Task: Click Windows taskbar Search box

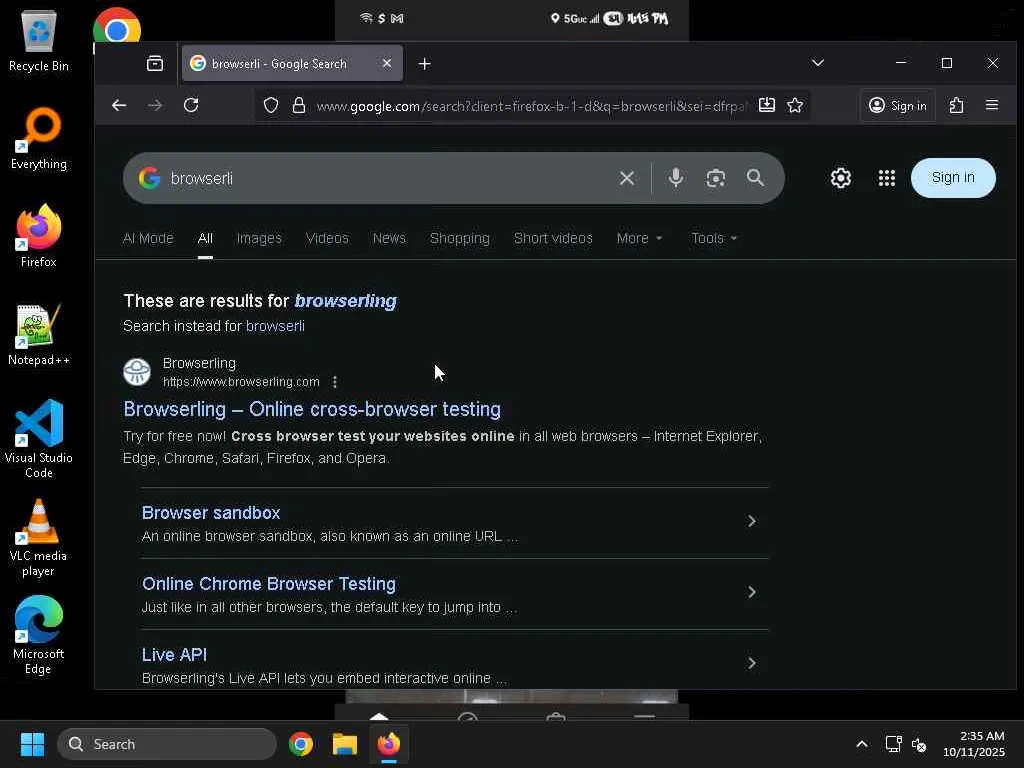Action: 167,744
